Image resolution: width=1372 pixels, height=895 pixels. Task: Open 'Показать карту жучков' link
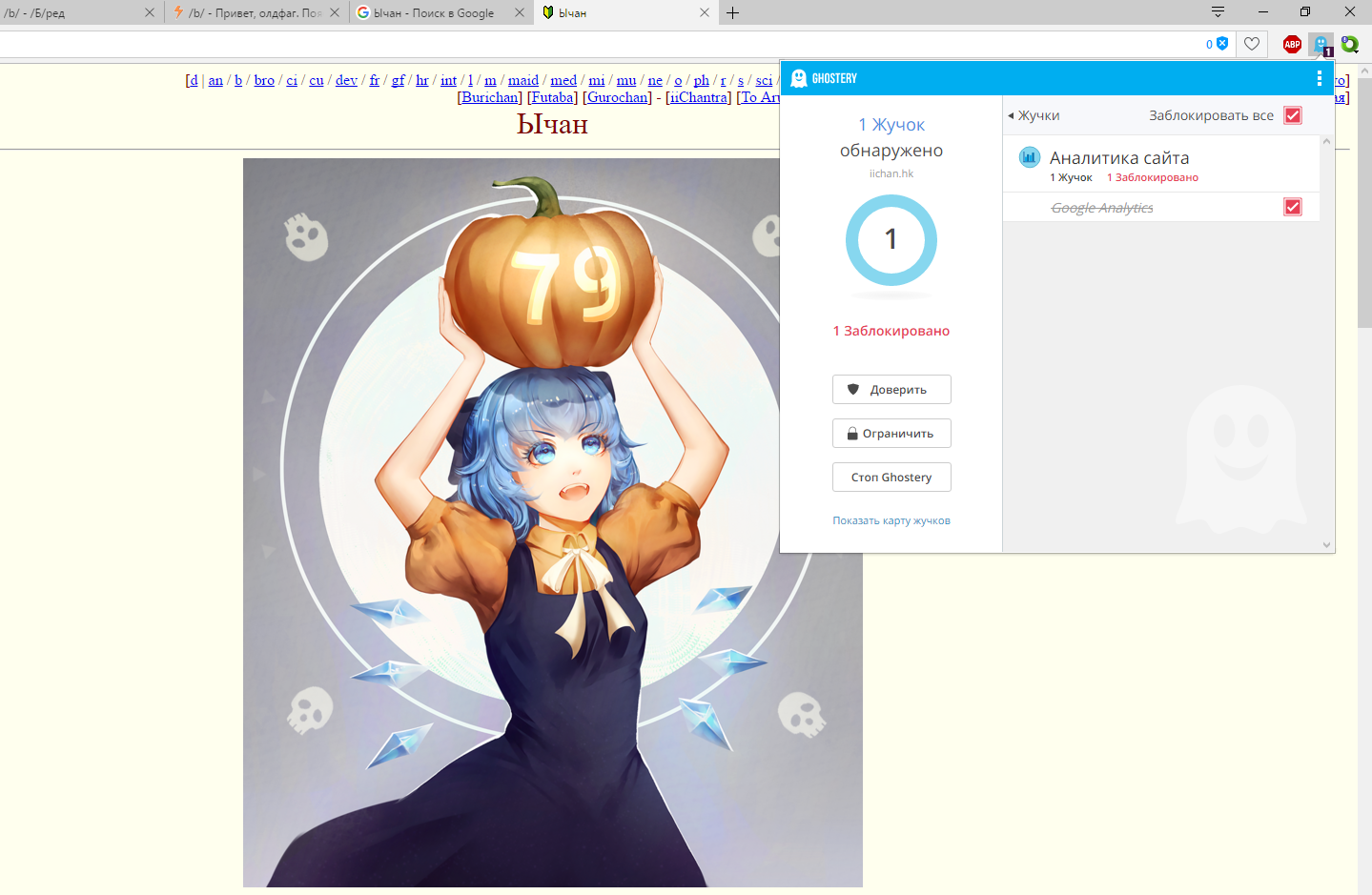891,520
